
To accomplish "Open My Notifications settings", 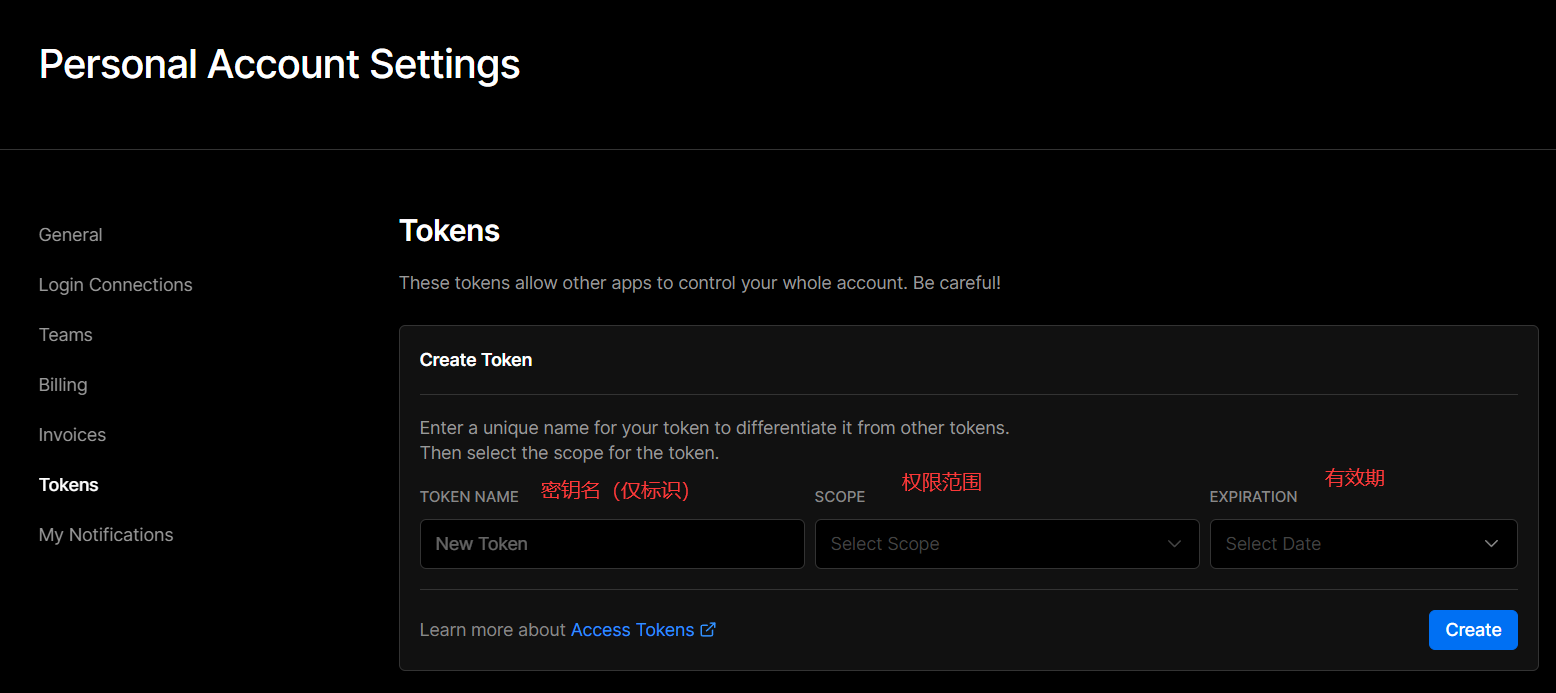I will pyautogui.click(x=106, y=535).
